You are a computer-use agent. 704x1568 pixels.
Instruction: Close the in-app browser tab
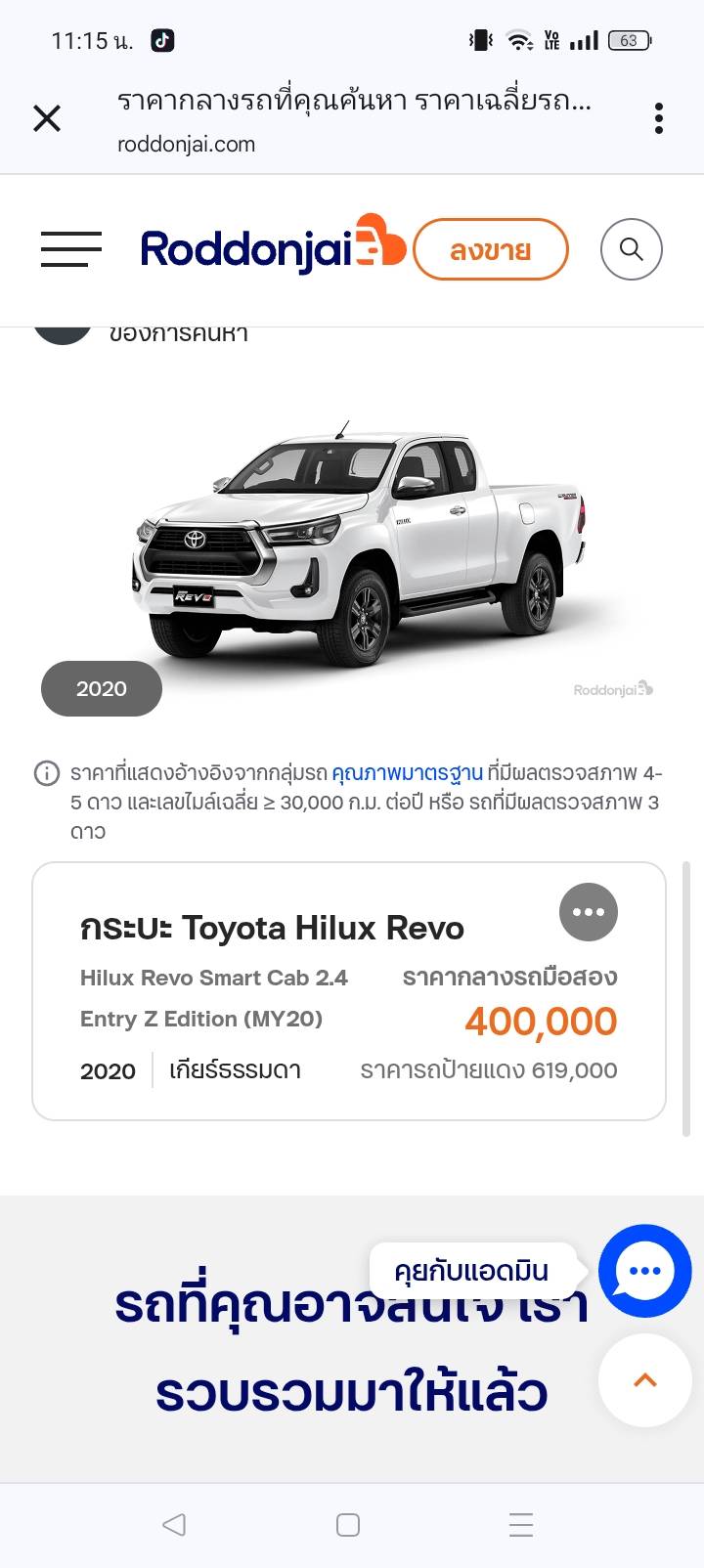point(47,118)
